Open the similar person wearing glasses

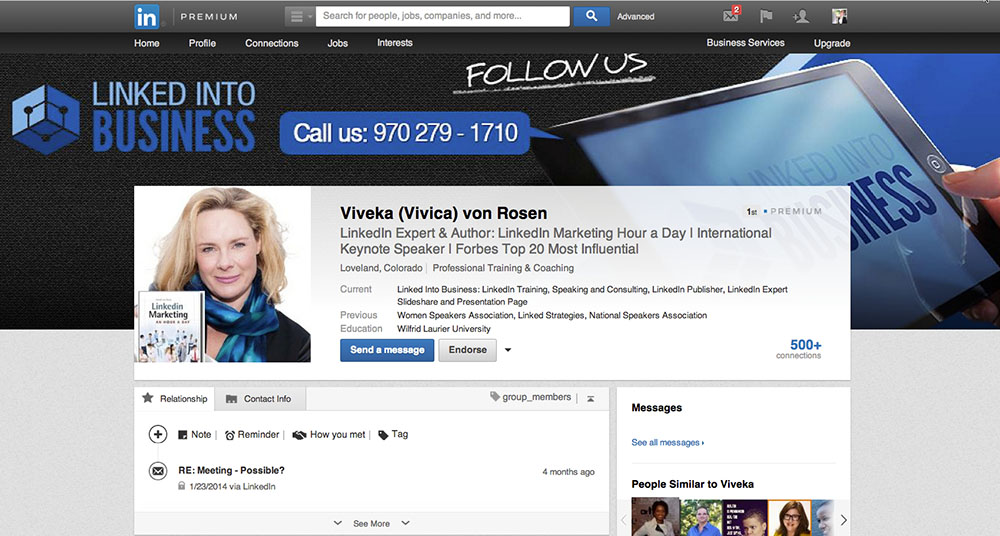point(790,517)
